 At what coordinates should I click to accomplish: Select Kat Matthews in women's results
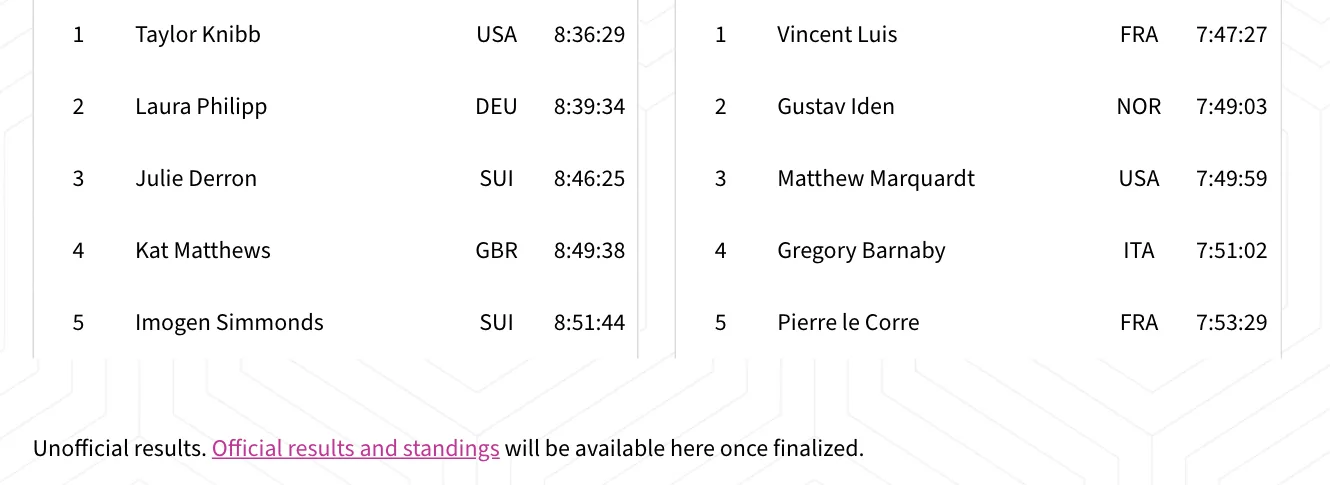point(203,250)
